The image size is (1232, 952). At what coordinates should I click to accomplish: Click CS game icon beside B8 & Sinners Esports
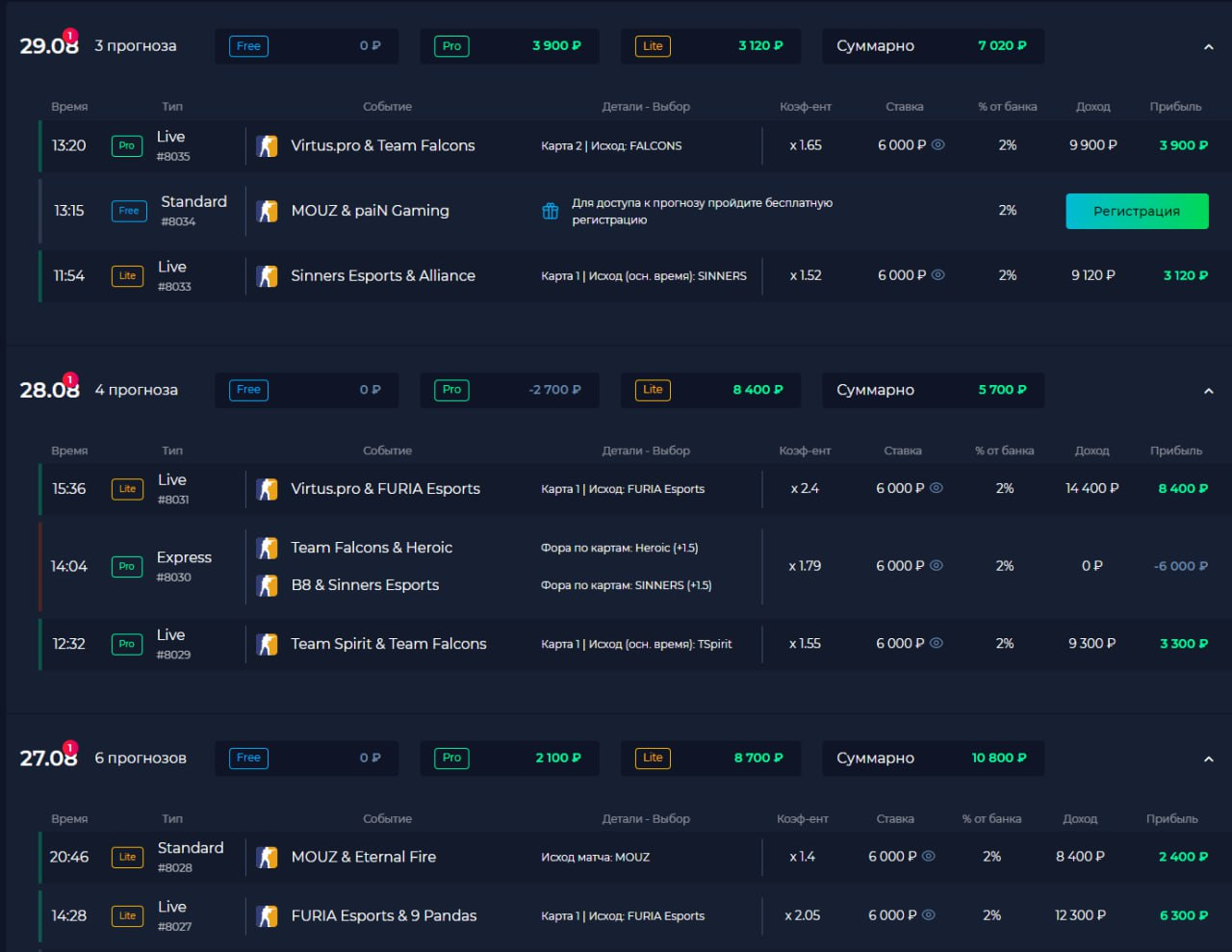point(268,585)
